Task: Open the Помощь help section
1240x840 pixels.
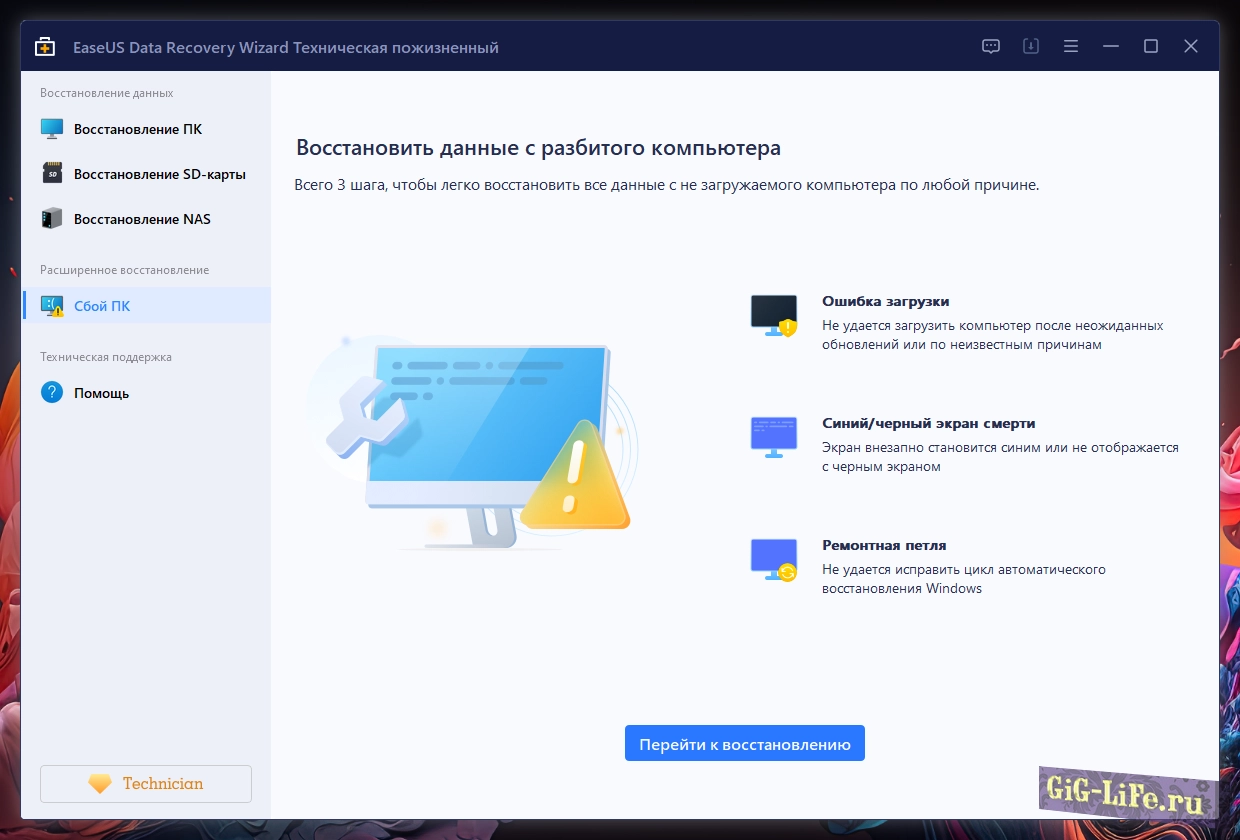Action: [x=101, y=393]
